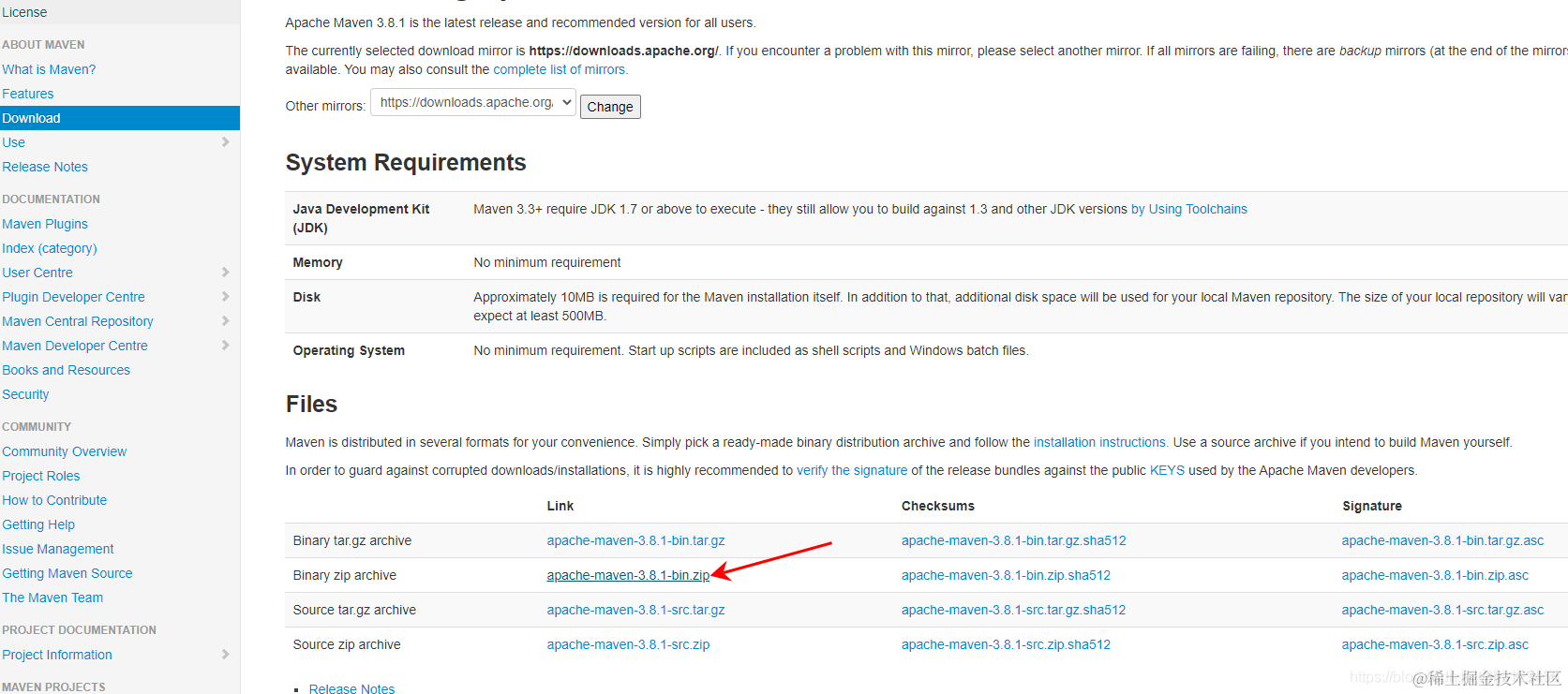The image size is (1568, 694).
Task: Open apache-maven-3.8.1-bin.tar.gz.sha512 checksum
Action: click(x=1014, y=540)
